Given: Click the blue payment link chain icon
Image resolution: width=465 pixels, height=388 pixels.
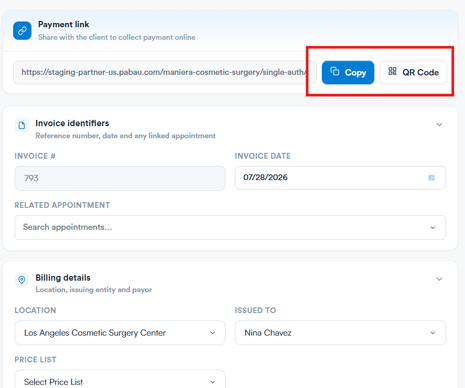Looking at the screenshot, I should coord(22,31).
